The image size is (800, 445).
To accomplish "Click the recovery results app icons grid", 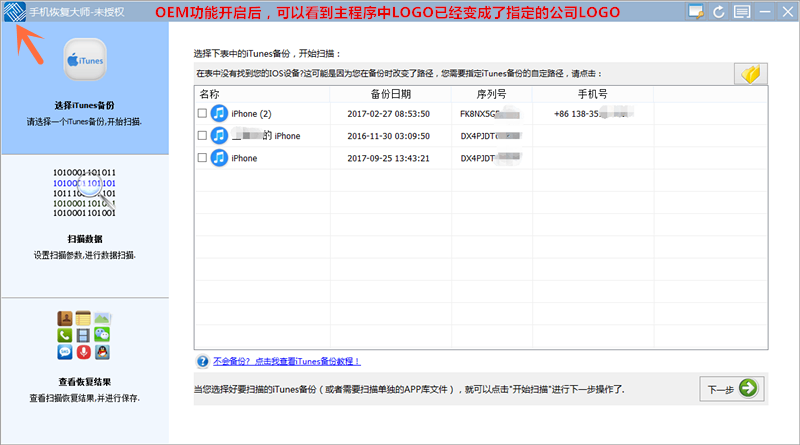I will click(x=84, y=335).
